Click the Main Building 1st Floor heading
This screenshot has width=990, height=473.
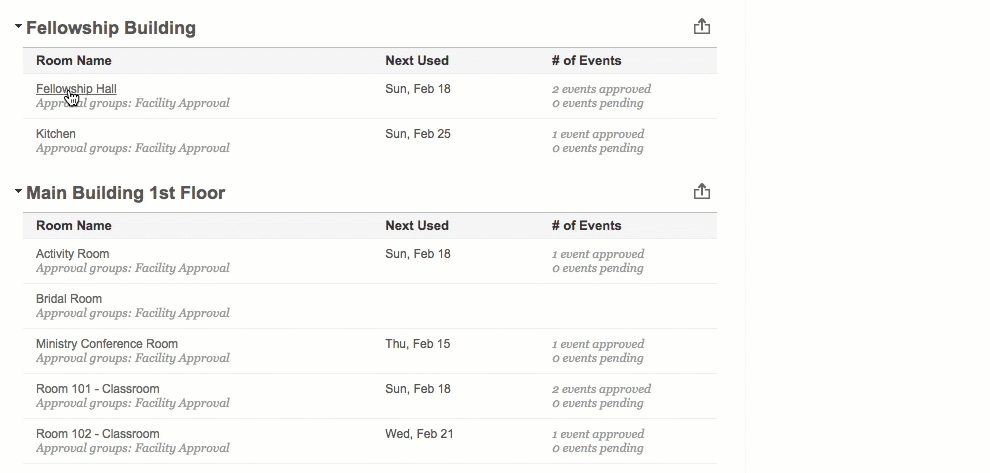tap(125, 193)
